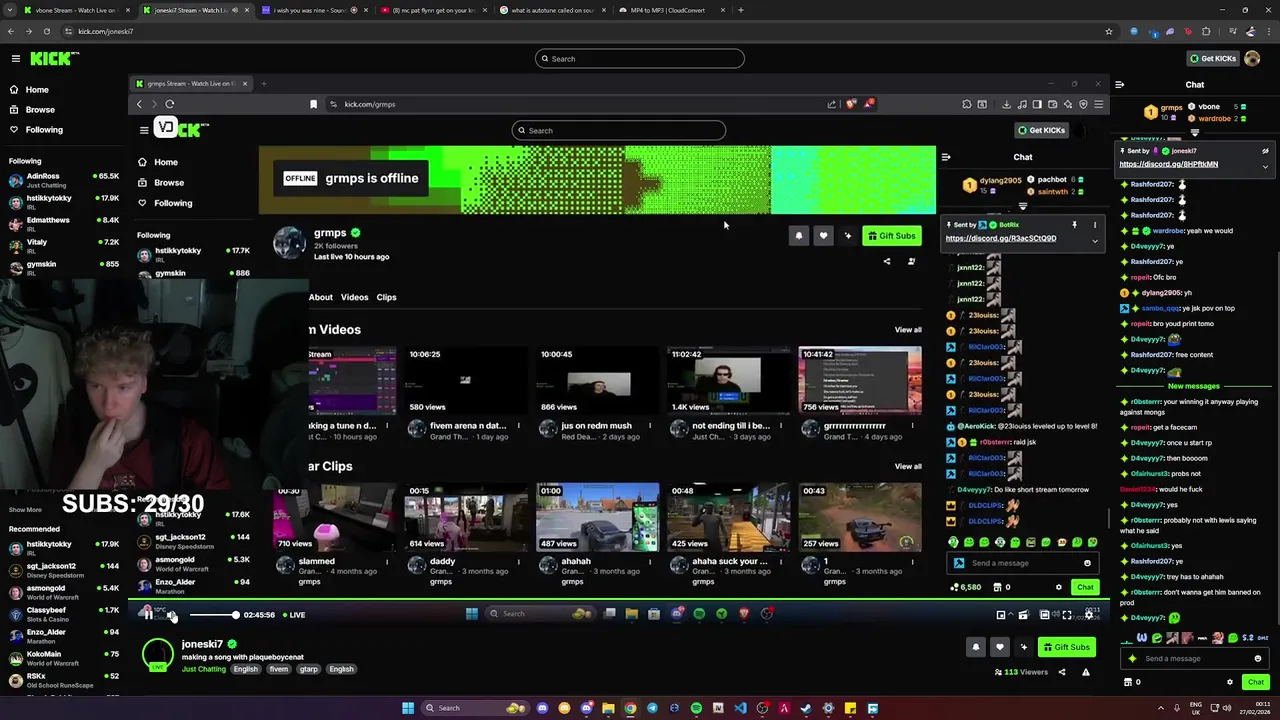Open the outer pinned discord.gg link
Screen dimensions: 1280x720
[x=1168, y=164]
